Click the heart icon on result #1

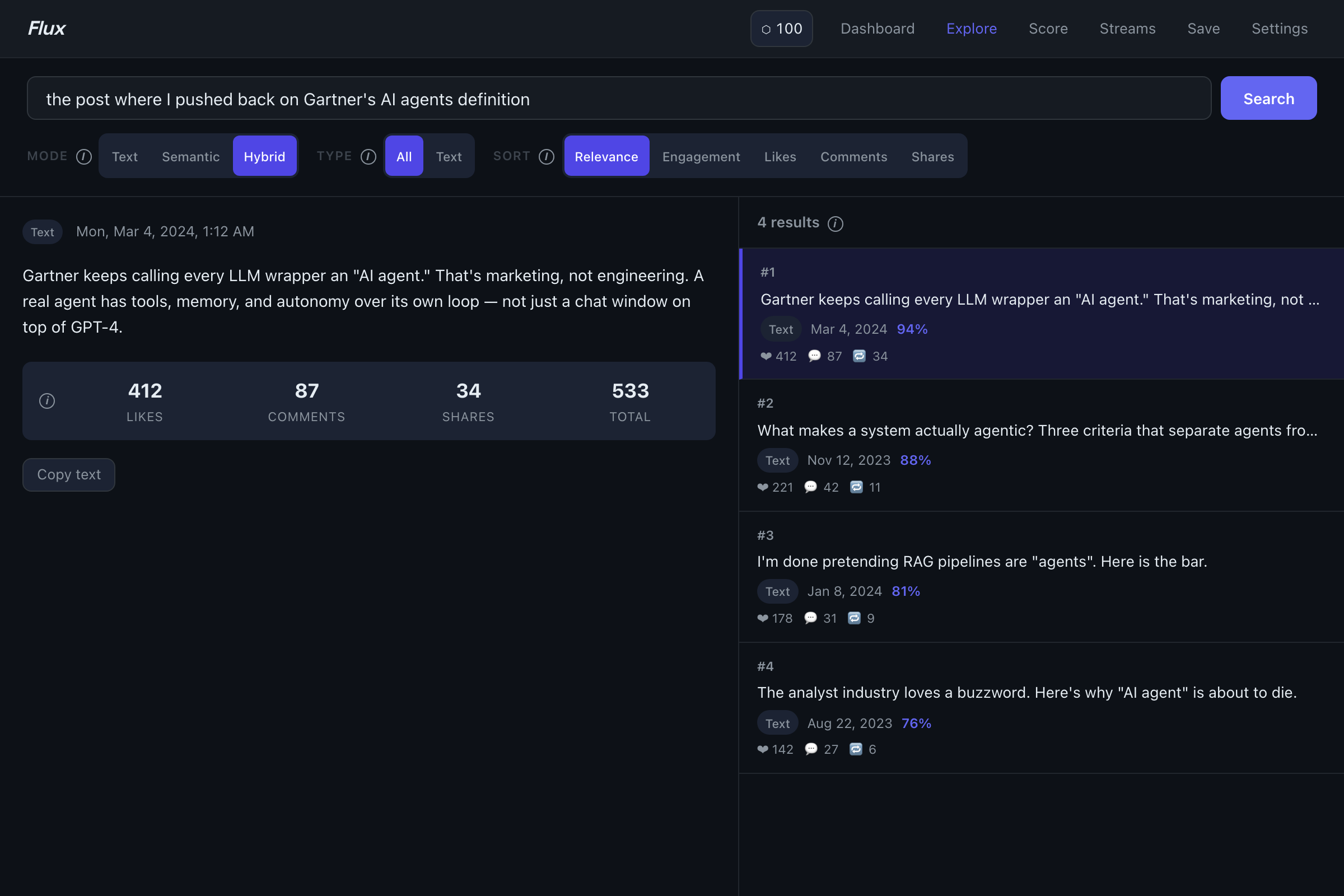(766, 356)
